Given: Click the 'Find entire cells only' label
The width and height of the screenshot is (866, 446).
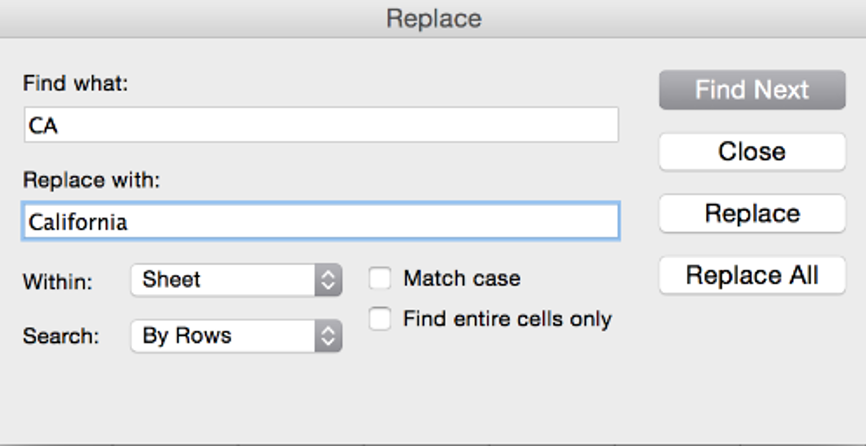Looking at the screenshot, I should click(x=507, y=320).
